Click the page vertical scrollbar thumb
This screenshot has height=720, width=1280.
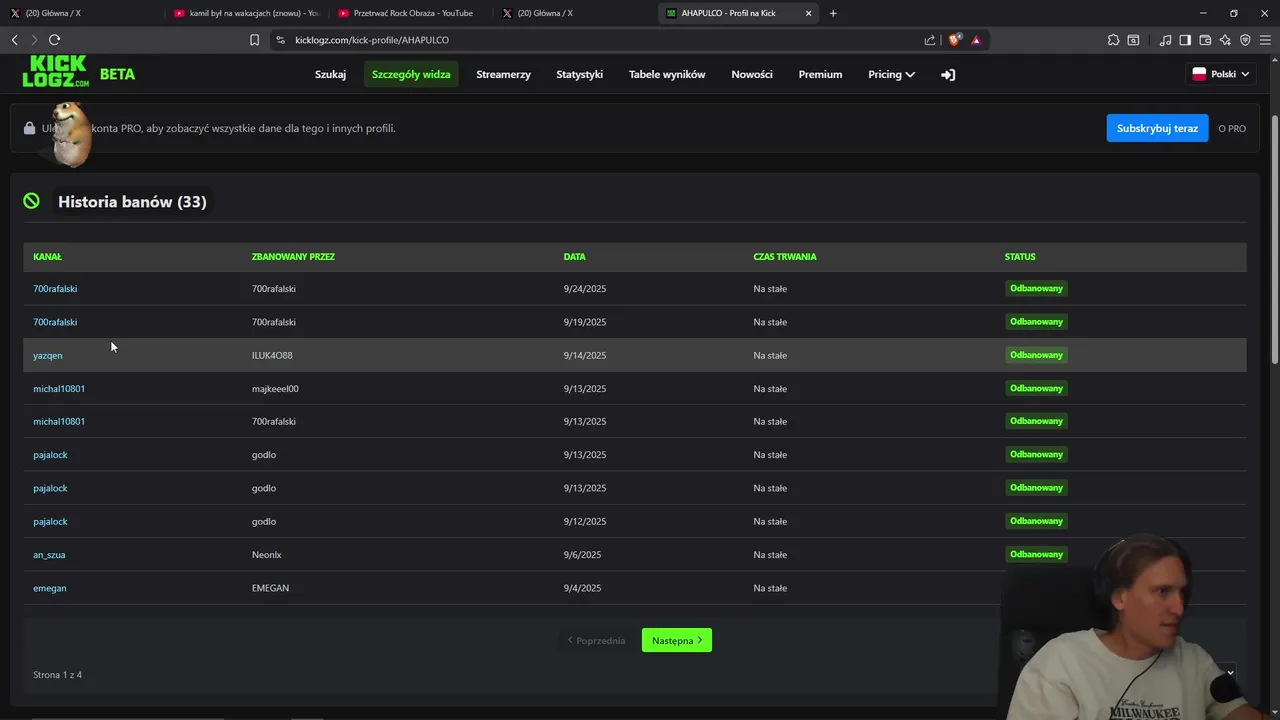1274,240
